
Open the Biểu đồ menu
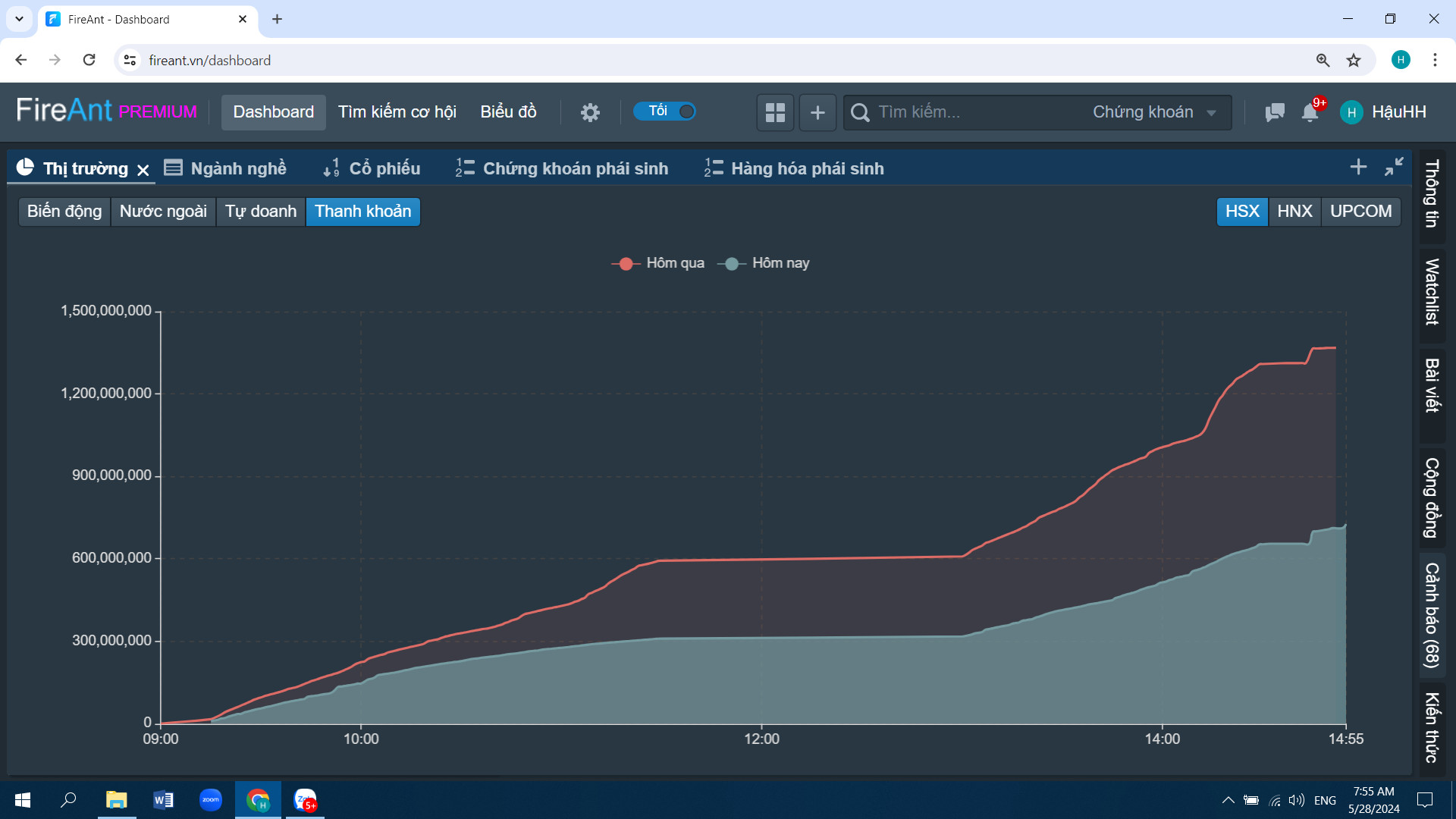[x=508, y=112]
